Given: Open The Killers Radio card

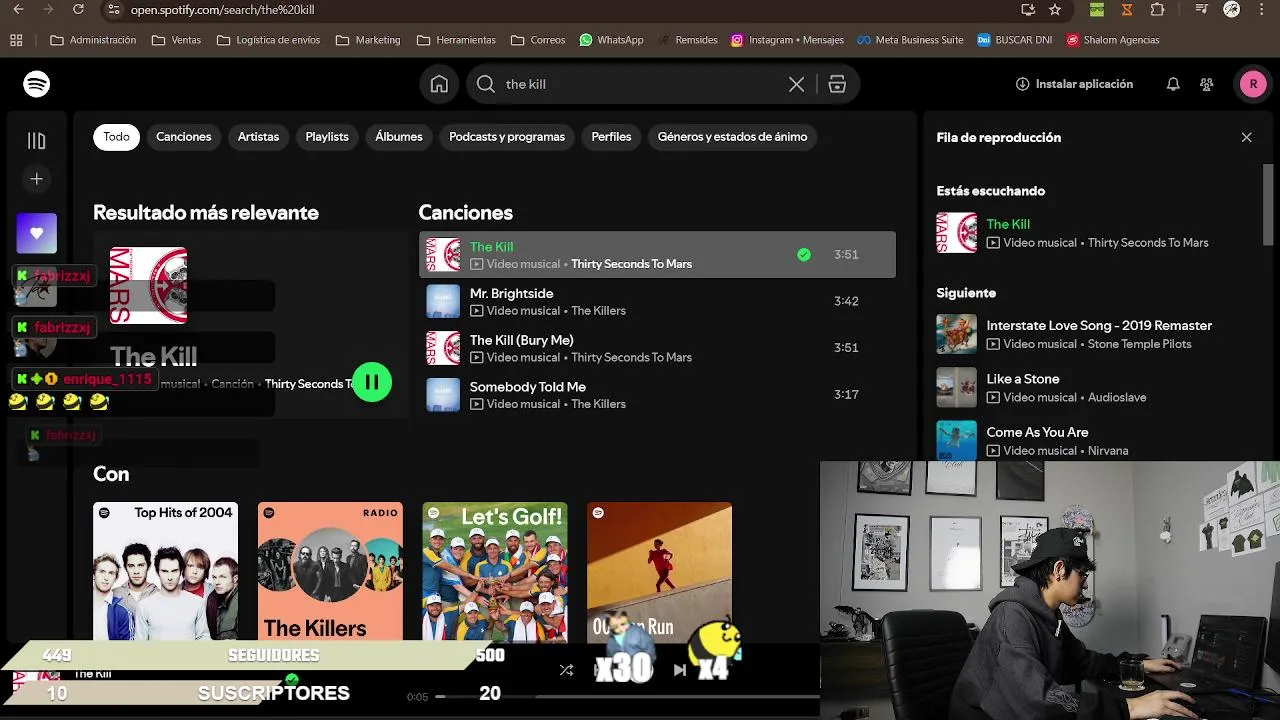Looking at the screenshot, I should click(x=330, y=572).
